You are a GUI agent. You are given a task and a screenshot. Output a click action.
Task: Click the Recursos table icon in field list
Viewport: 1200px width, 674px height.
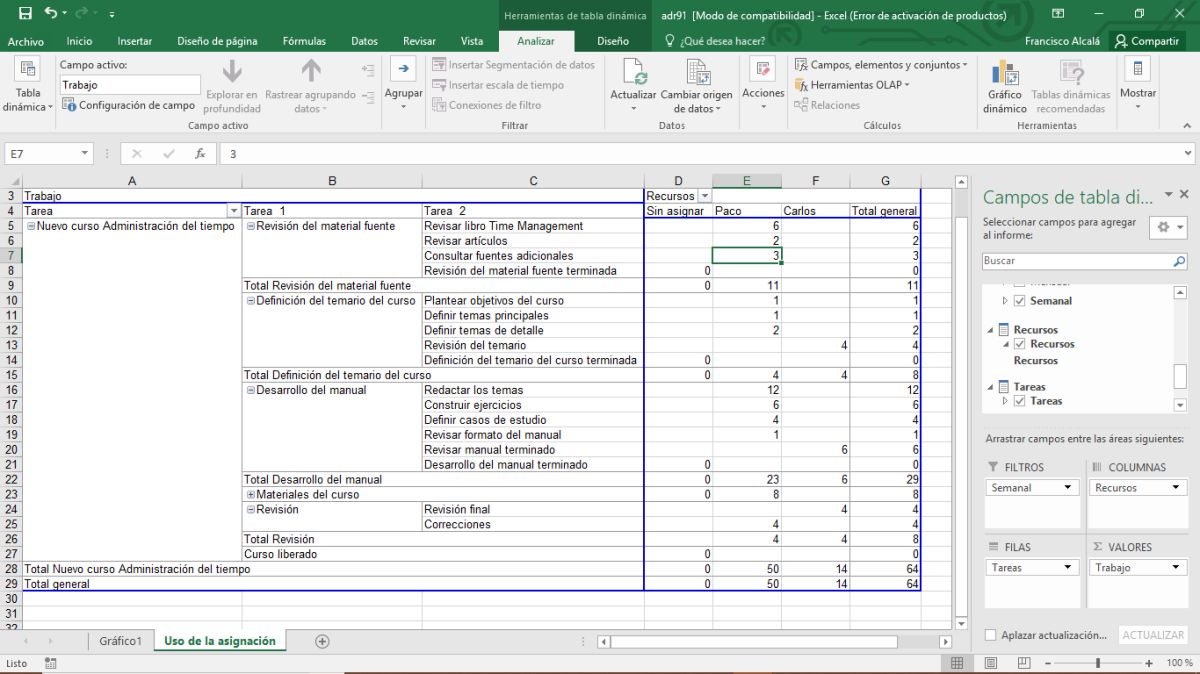(1005, 329)
